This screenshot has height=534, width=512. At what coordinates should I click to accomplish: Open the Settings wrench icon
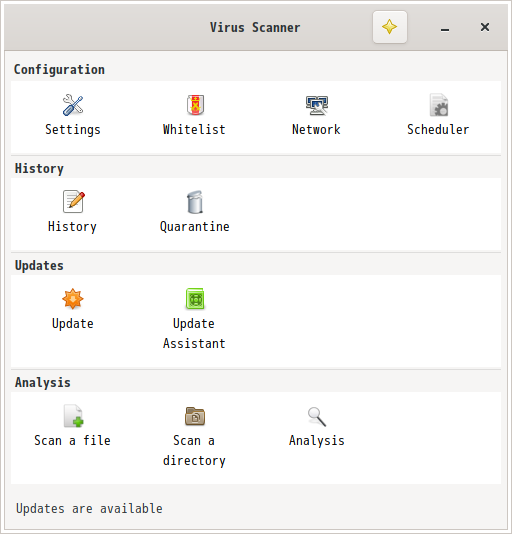tap(73, 105)
